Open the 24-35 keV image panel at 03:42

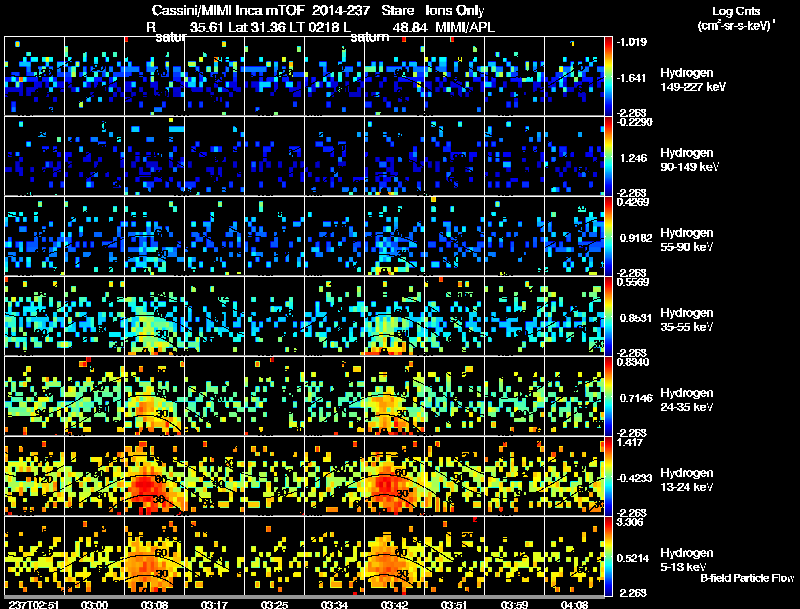[x=394, y=396]
